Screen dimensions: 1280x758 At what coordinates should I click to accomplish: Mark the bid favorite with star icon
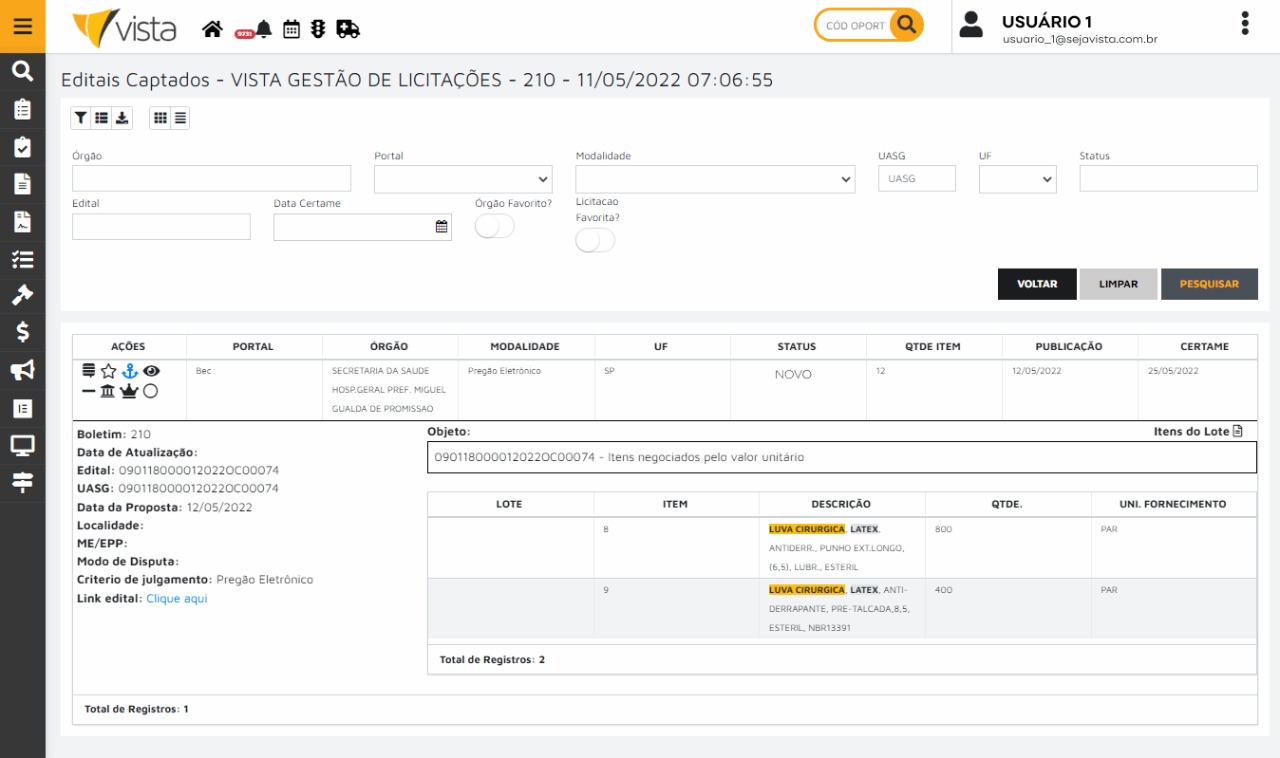108,371
